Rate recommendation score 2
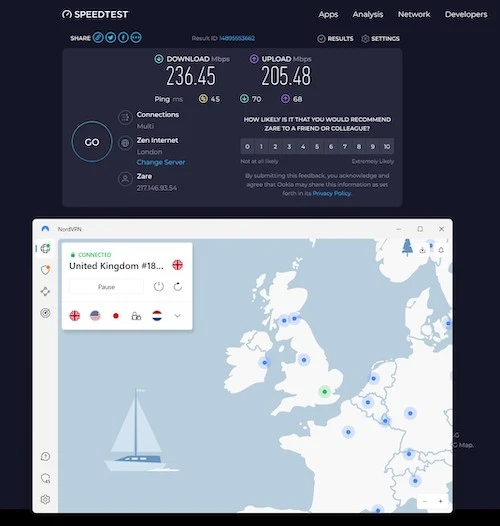Screen dimensions: 500x526 click(275, 147)
